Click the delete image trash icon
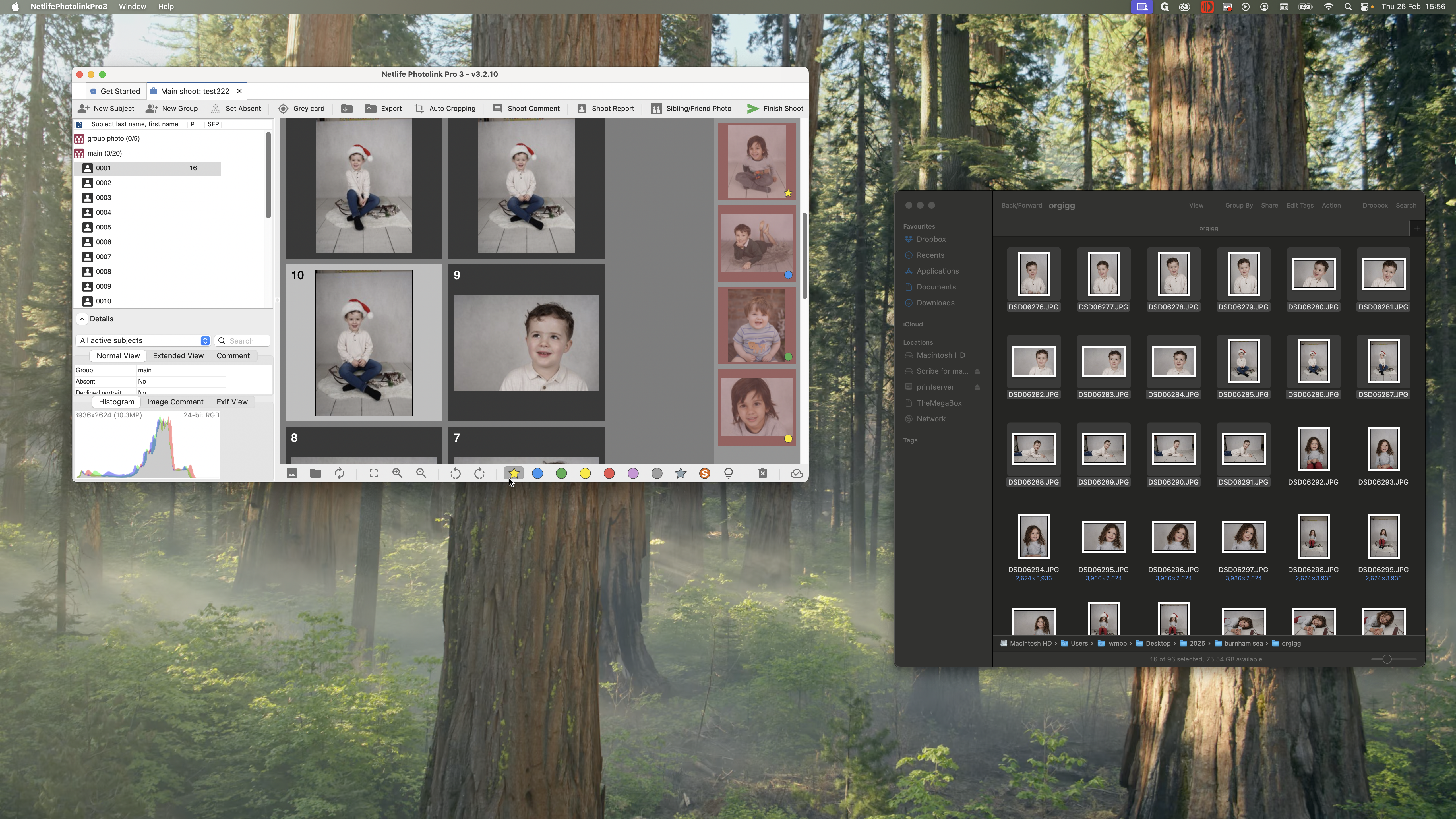Screen dimensions: 1456x819 [x=762, y=474]
